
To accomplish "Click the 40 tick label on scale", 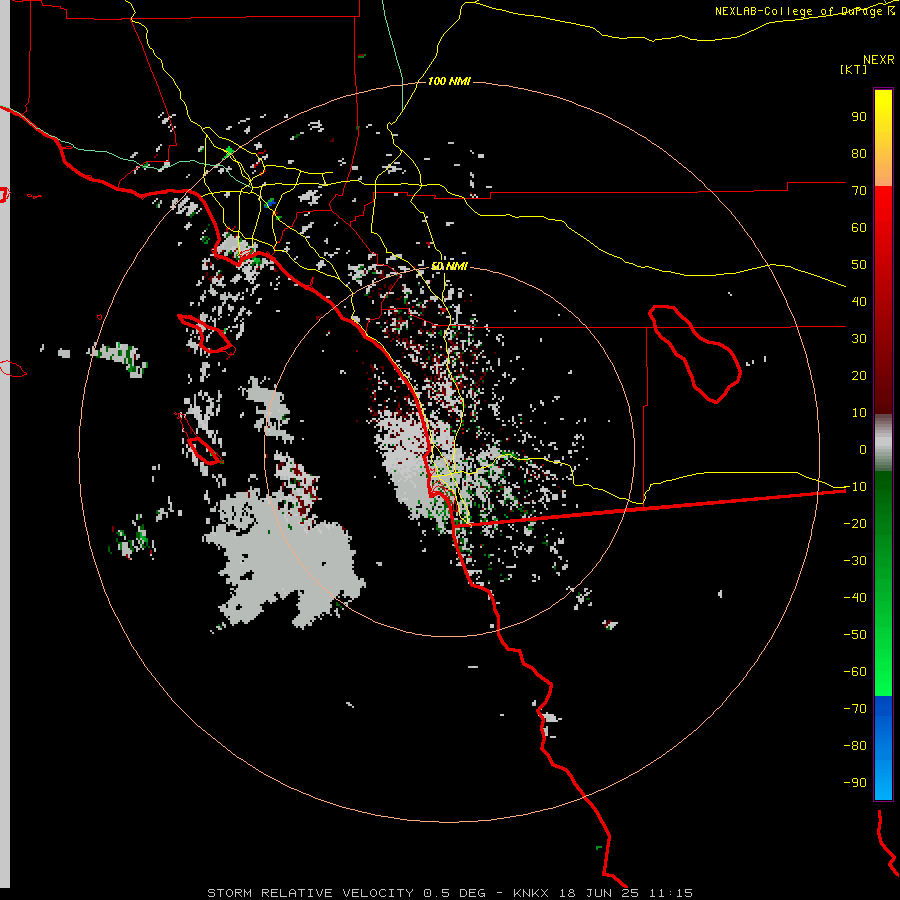I will (859, 301).
